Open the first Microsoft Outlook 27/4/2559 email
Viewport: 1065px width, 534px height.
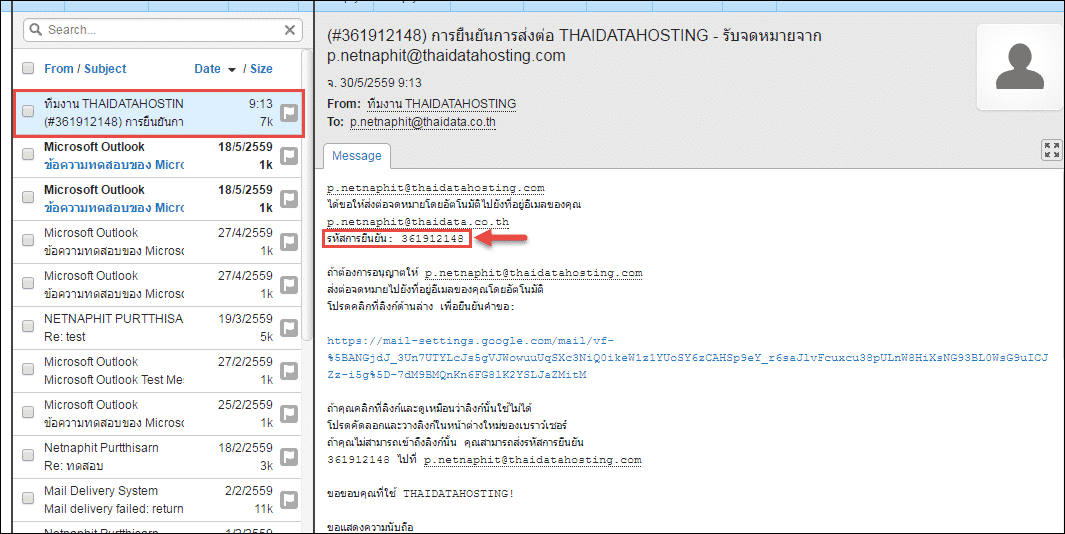click(157, 242)
